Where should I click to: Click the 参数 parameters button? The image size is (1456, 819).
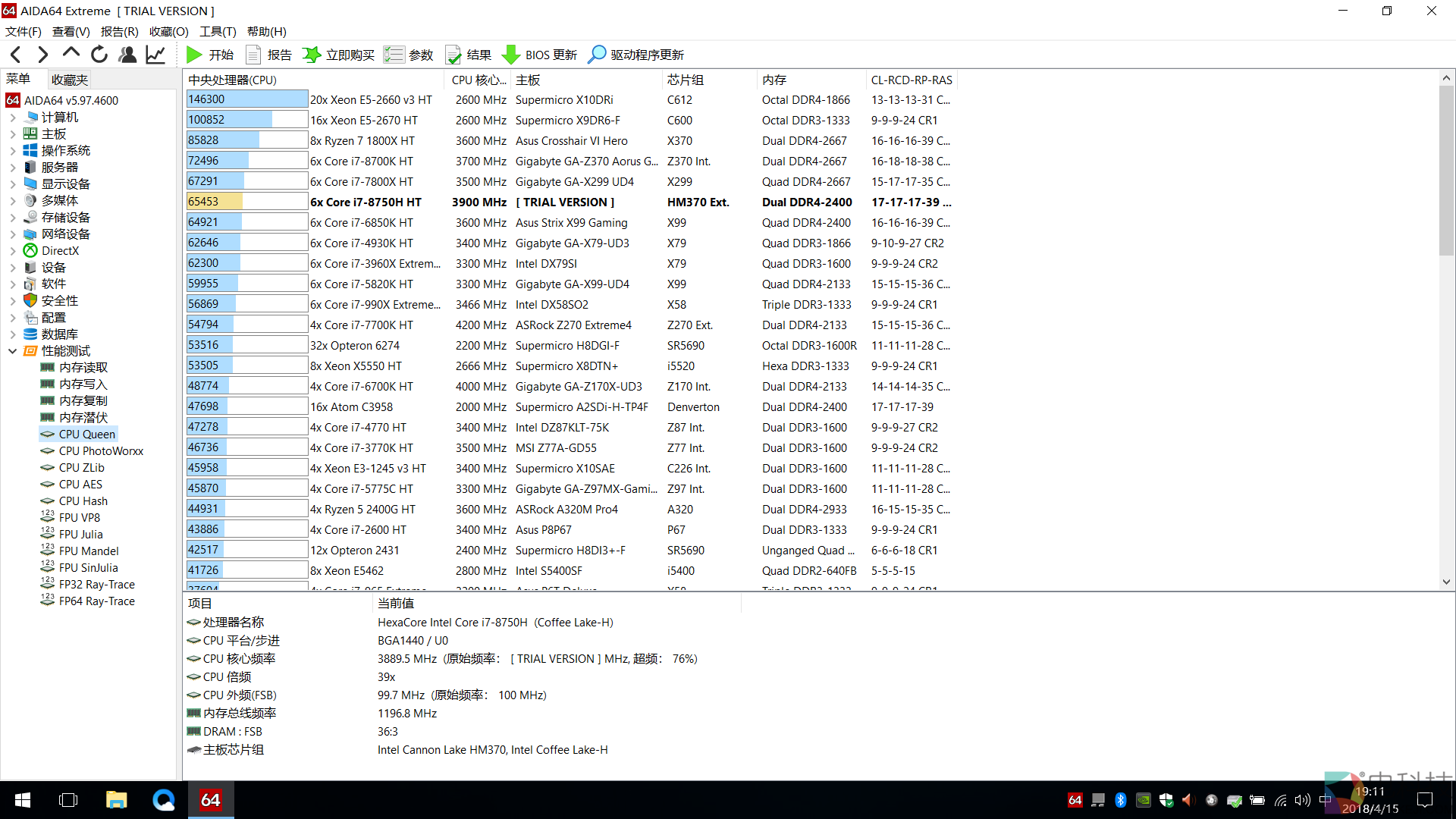pos(409,55)
